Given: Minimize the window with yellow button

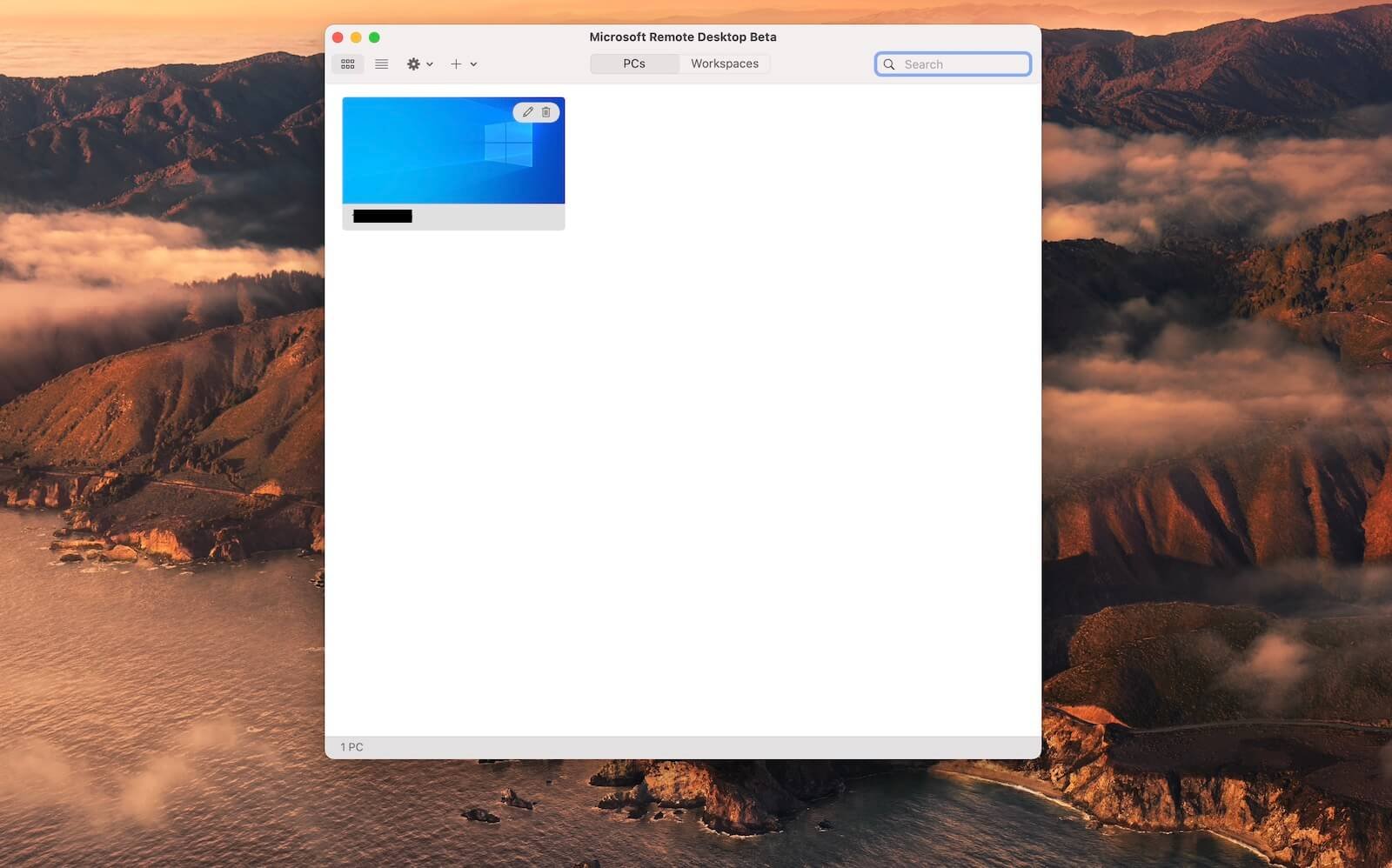Looking at the screenshot, I should [356, 37].
